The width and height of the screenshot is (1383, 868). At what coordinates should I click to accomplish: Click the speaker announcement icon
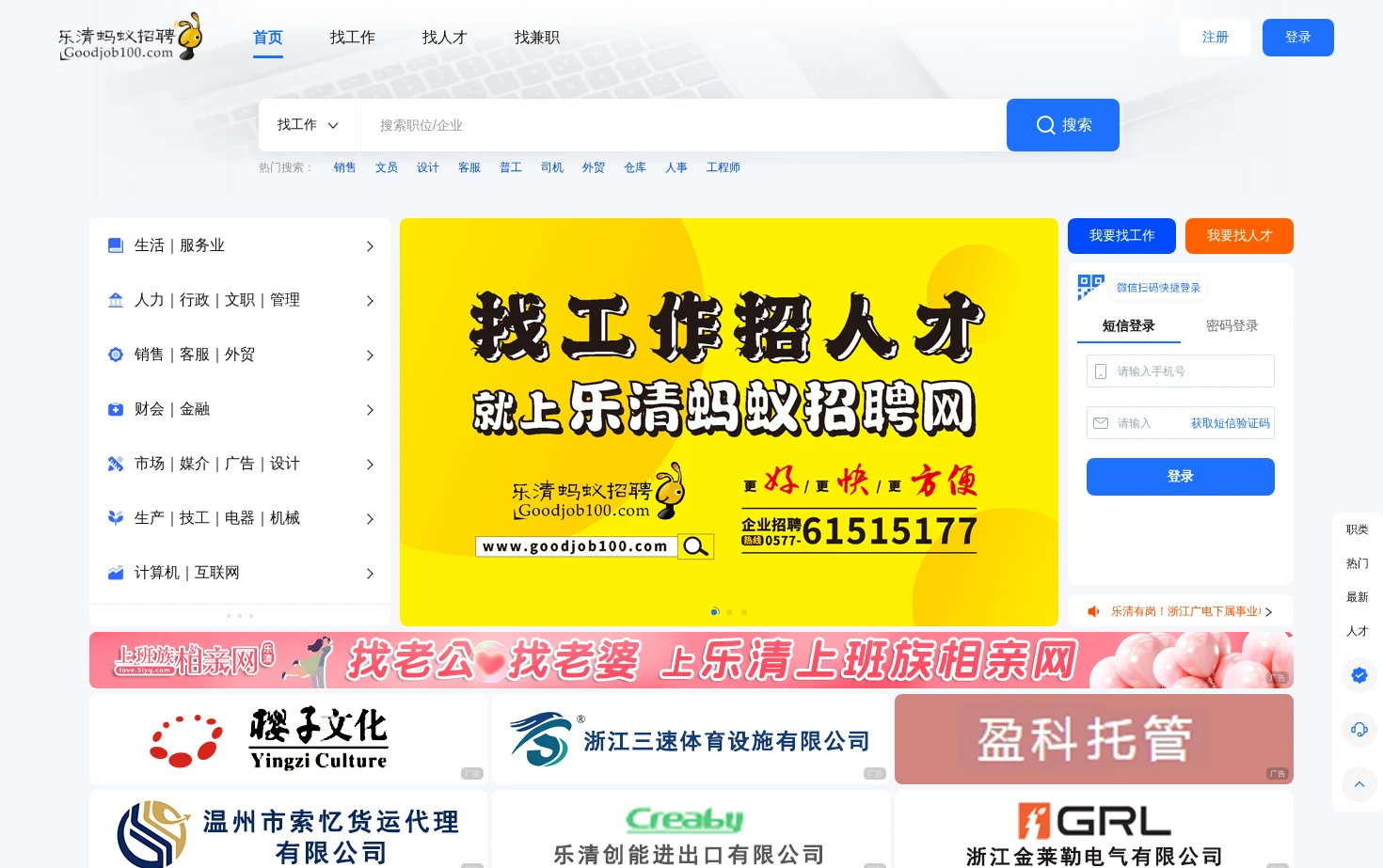[x=1093, y=611]
